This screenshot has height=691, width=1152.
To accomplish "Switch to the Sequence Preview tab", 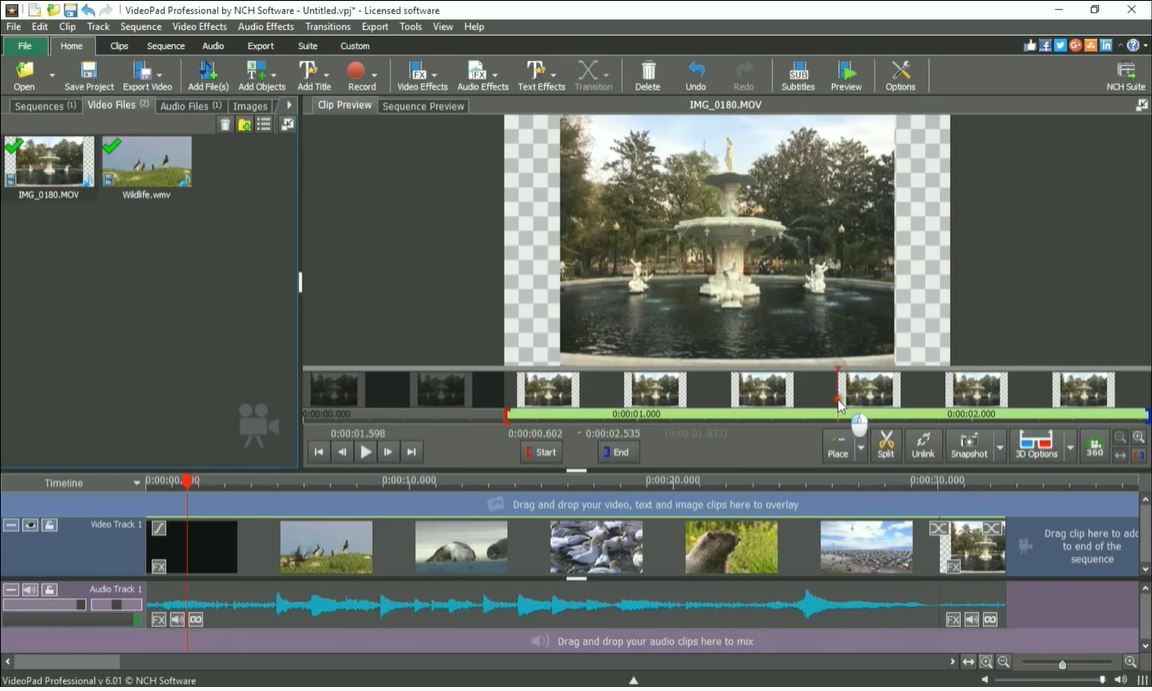I will coord(423,106).
